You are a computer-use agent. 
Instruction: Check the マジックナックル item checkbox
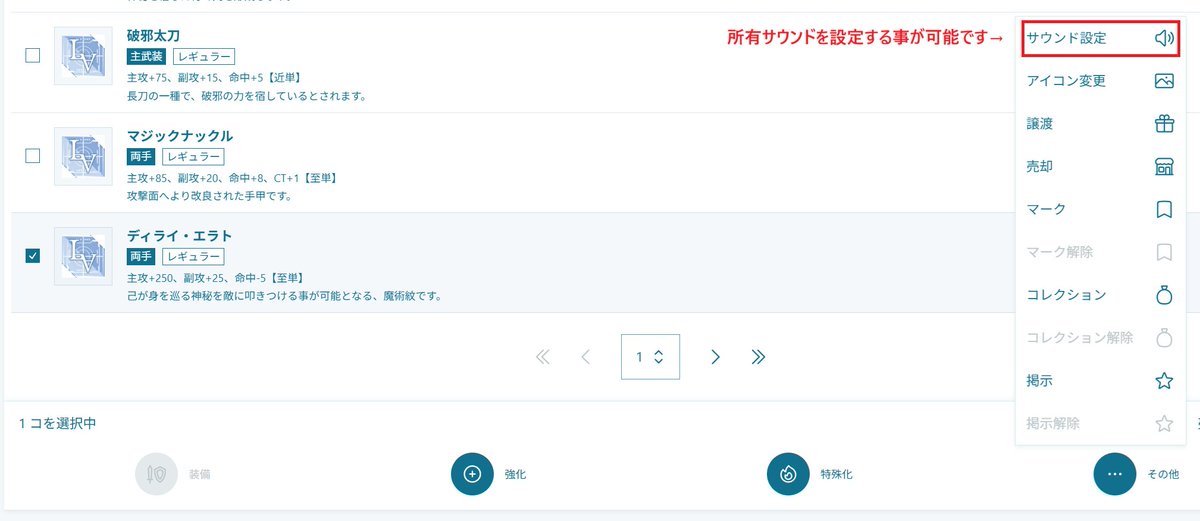pyautogui.click(x=32, y=156)
